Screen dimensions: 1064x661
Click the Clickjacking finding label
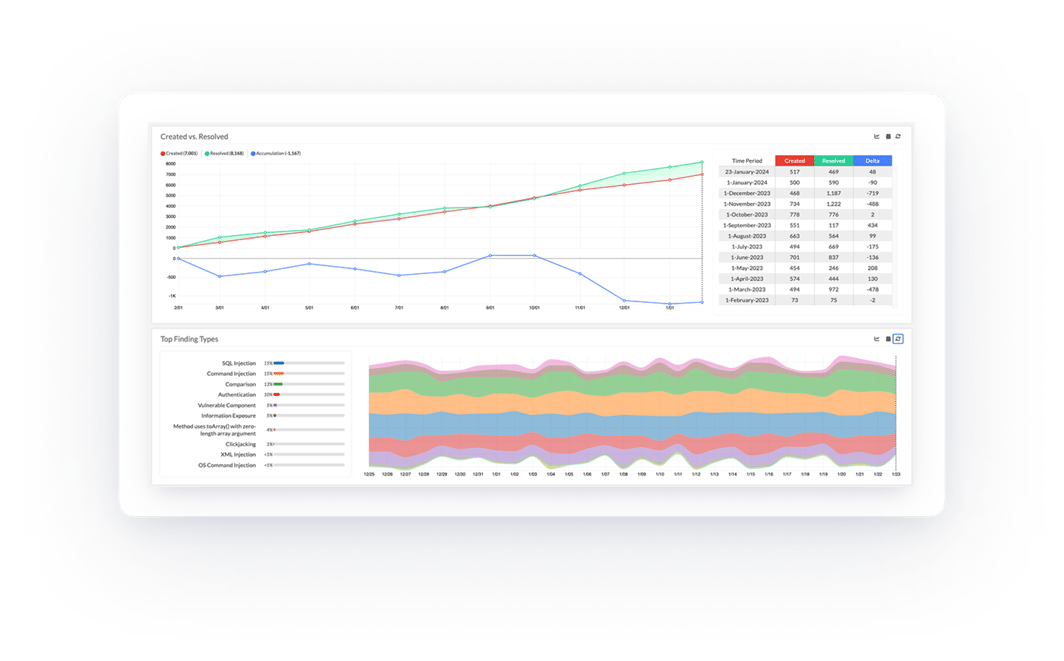click(241, 444)
